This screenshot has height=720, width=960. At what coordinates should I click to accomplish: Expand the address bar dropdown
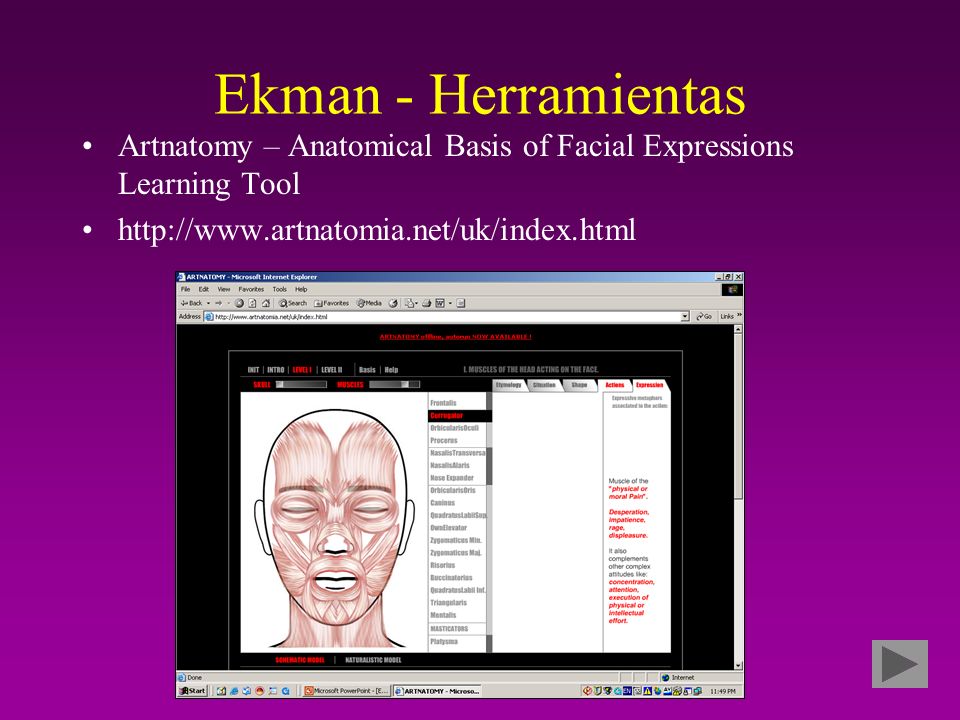pyautogui.click(x=685, y=317)
